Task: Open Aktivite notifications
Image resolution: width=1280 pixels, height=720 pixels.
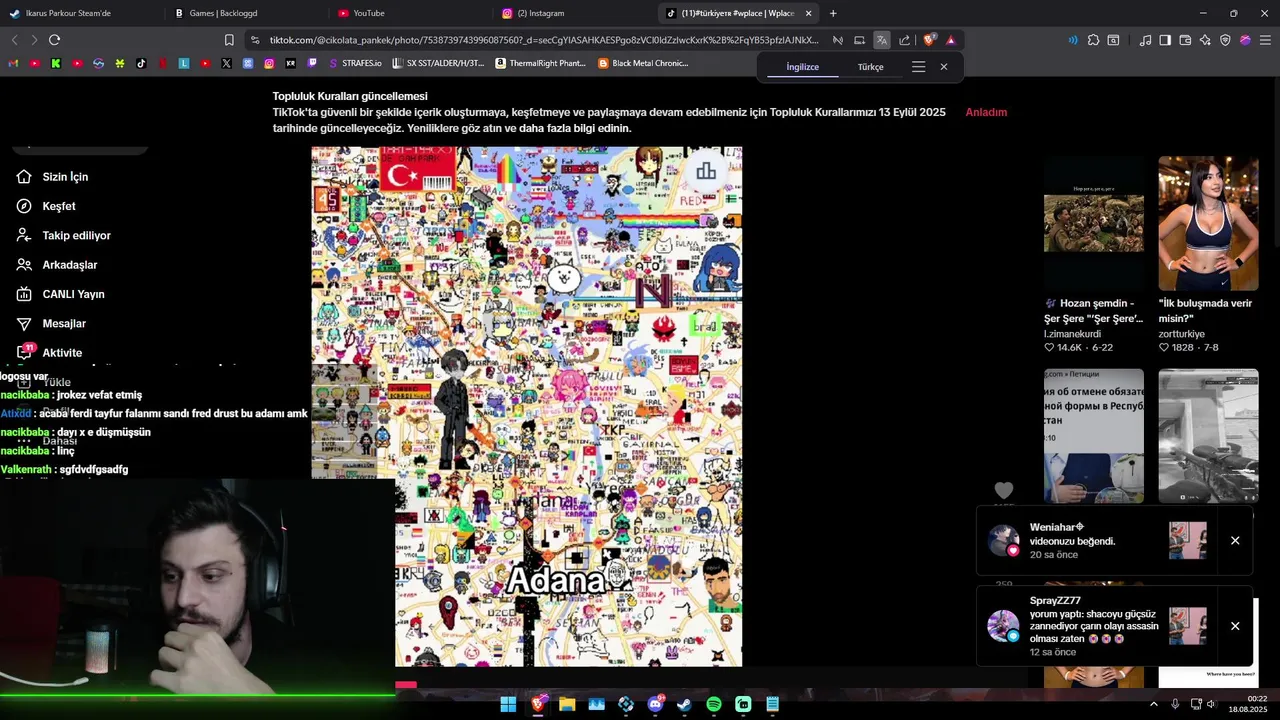Action: (49, 352)
